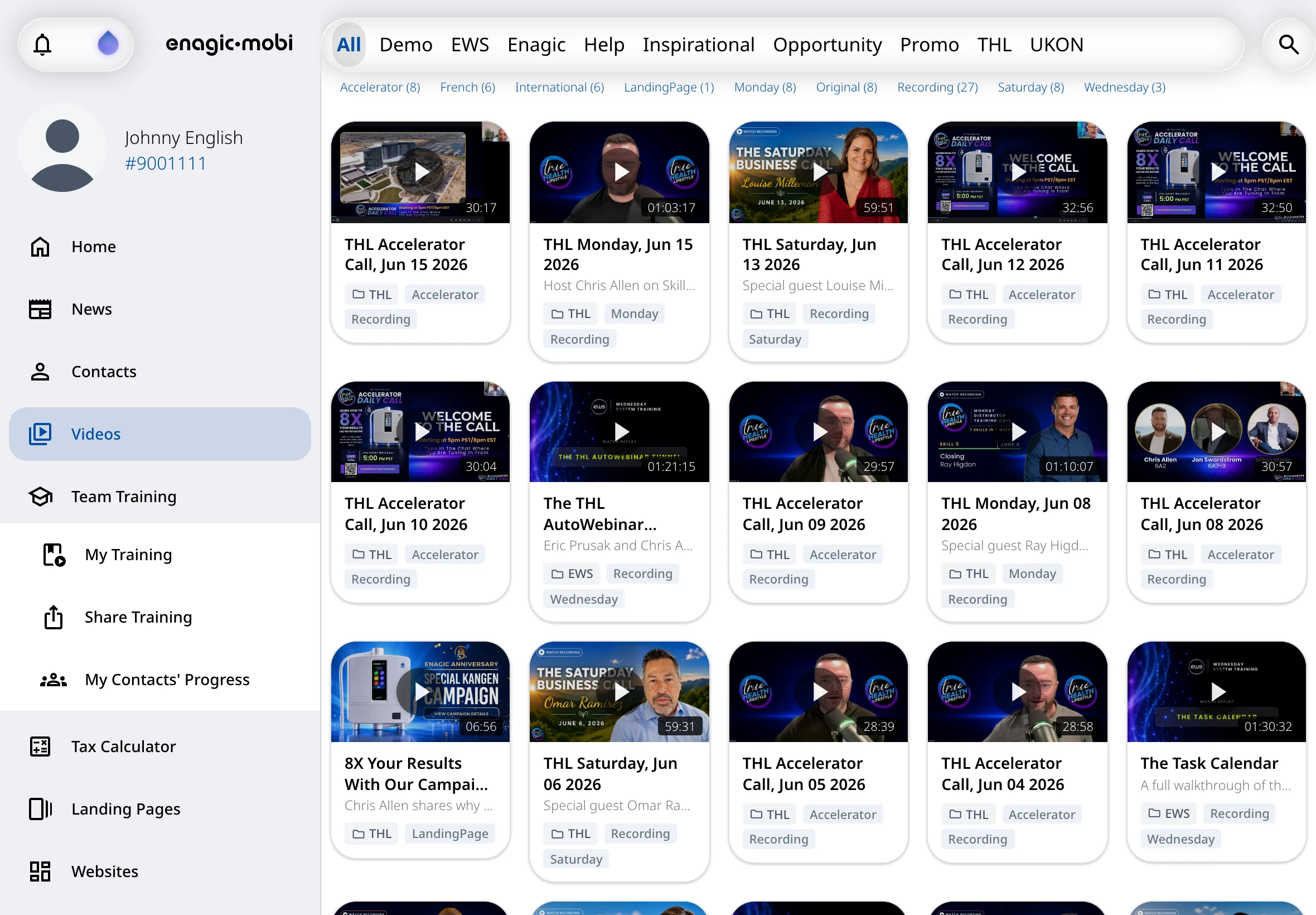Open 8X Your Results campaign thumbnail
1316x915 pixels.
pos(420,692)
